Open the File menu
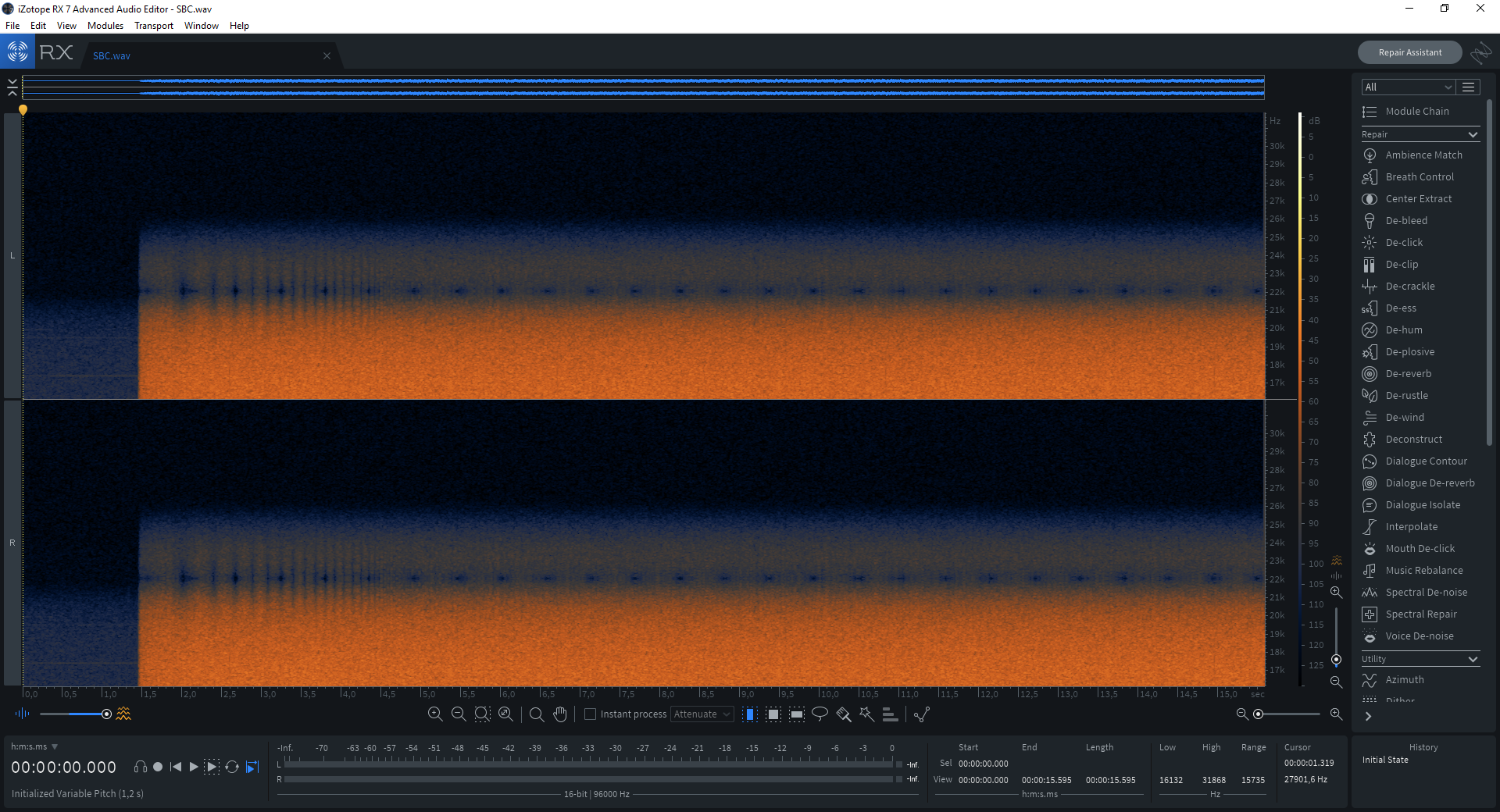This screenshot has width=1500, height=812. tap(12, 26)
